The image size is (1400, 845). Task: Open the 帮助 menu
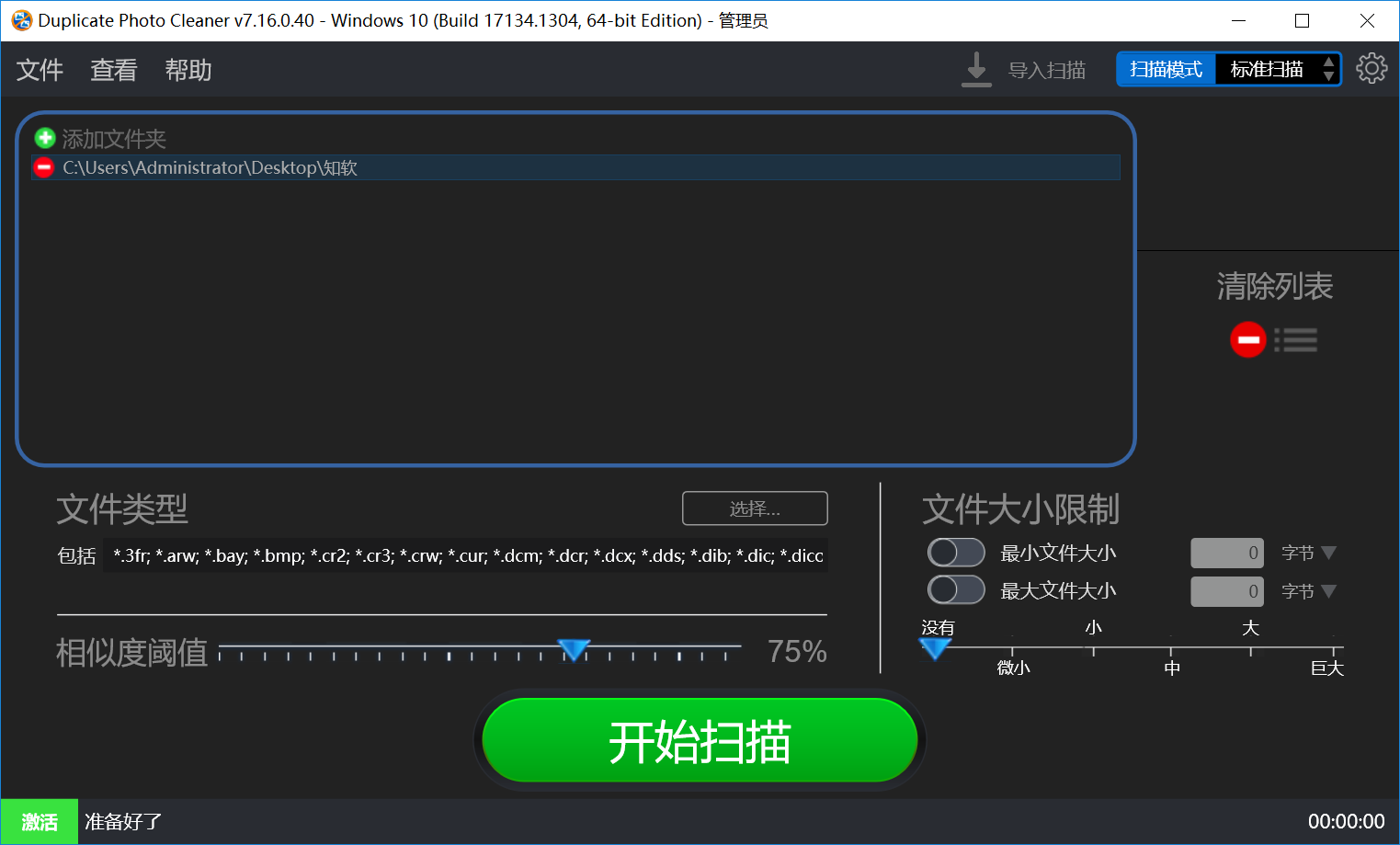[x=188, y=70]
